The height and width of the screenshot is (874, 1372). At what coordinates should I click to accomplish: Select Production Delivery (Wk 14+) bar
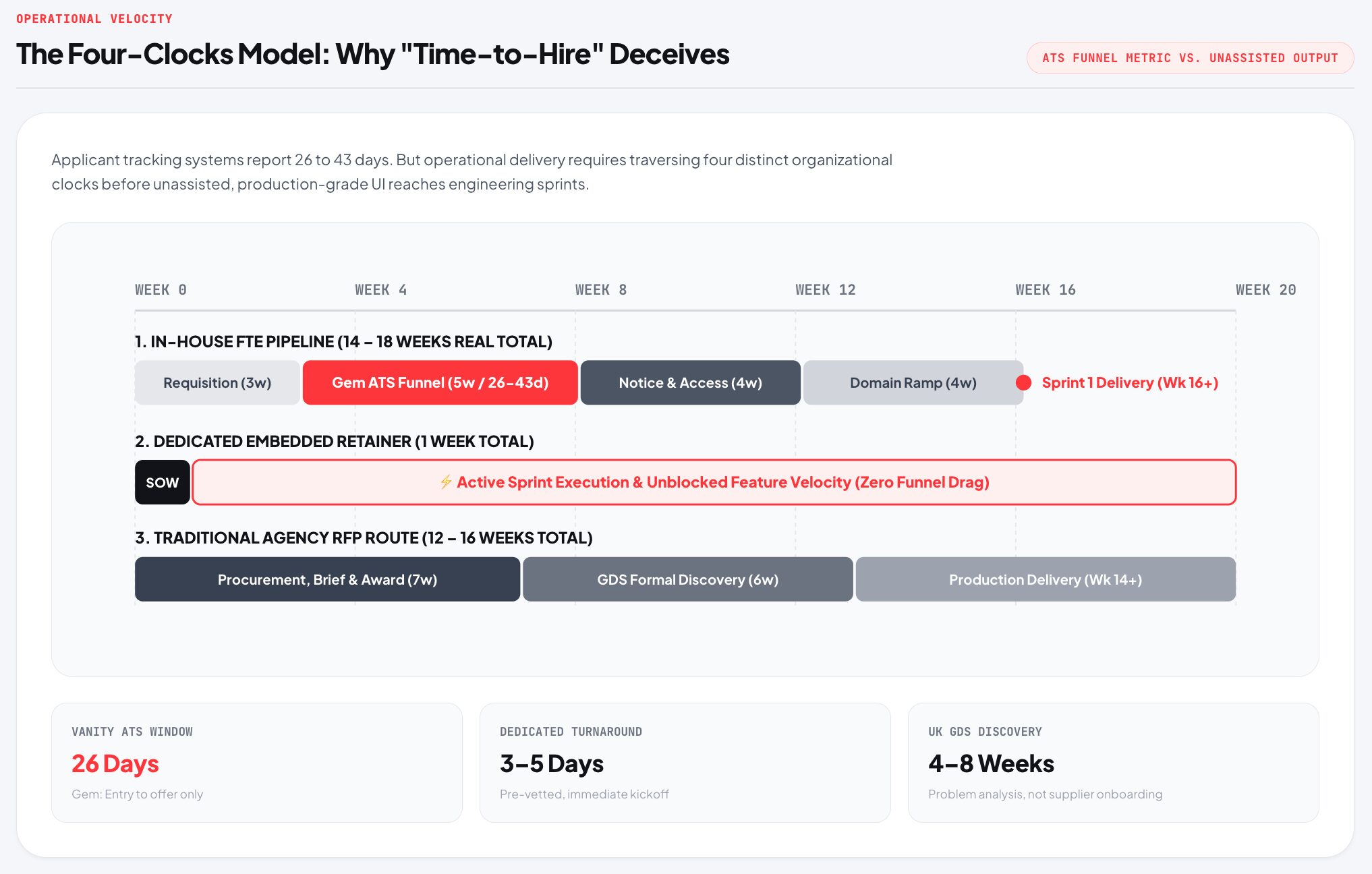point(1046,579)
